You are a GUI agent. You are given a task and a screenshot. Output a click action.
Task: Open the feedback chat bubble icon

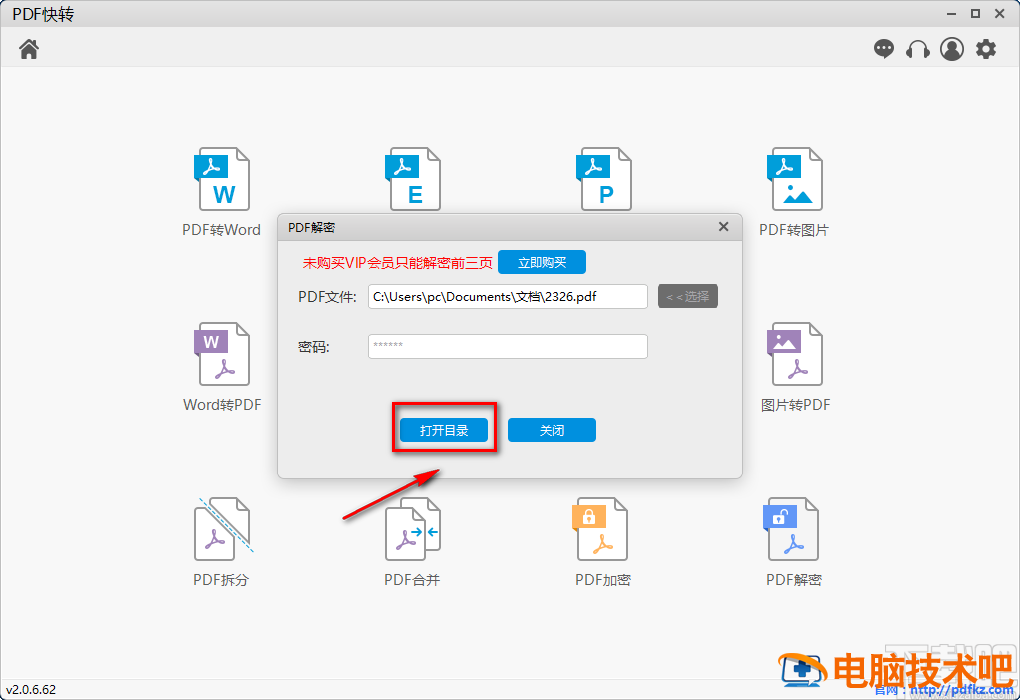[883, 49]
